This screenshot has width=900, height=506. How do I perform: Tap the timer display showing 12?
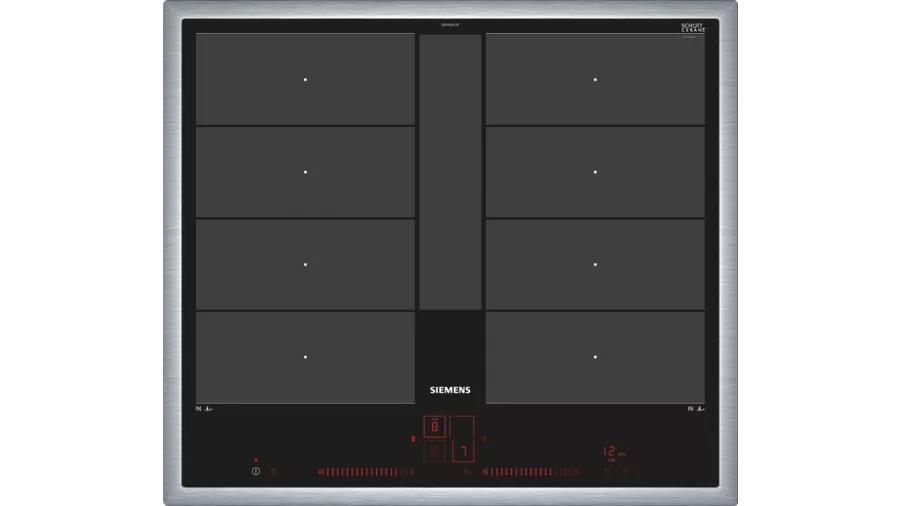click(x=609, y=453)
